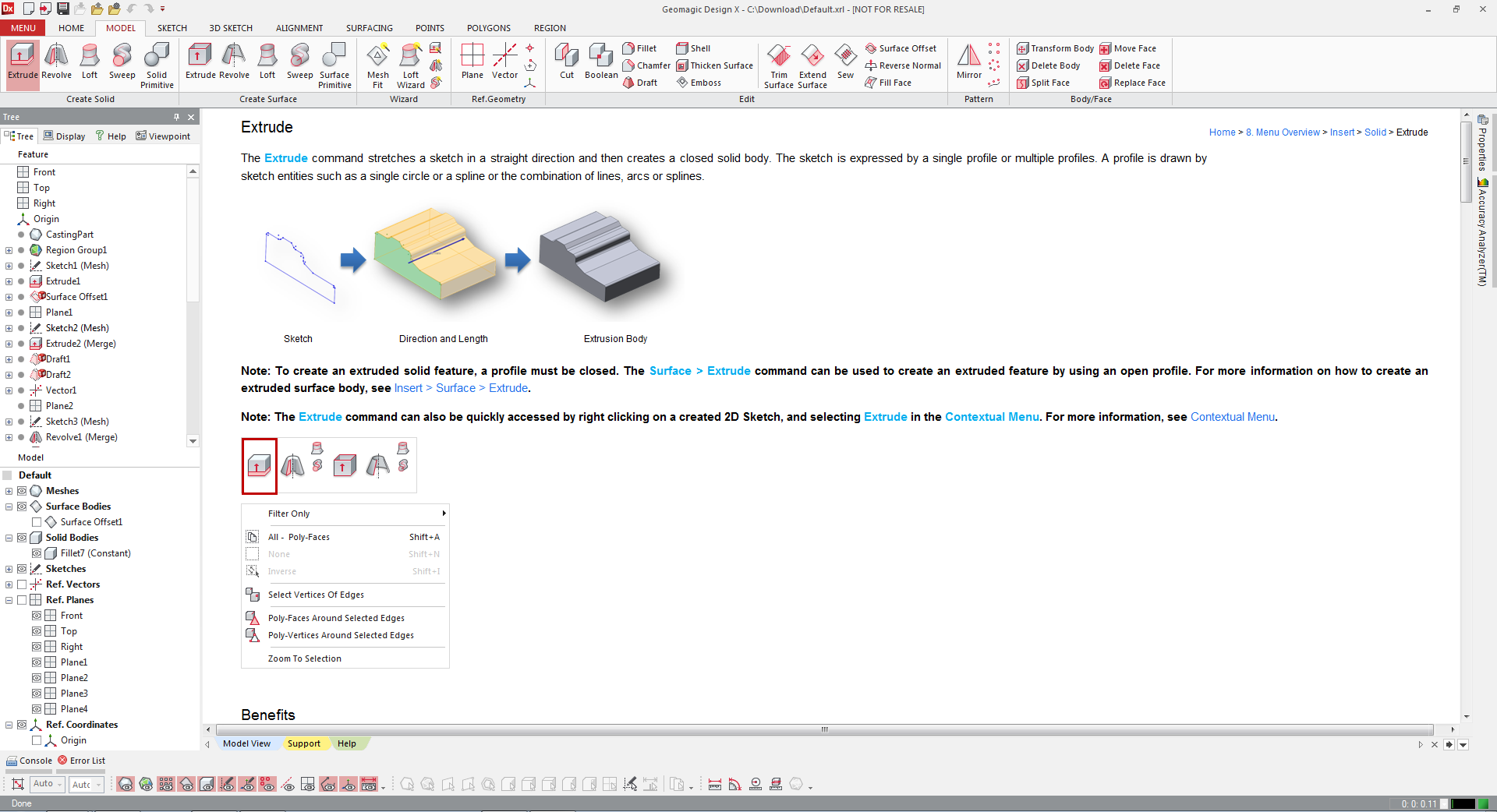
Task: Click the Thicken Surface tool
Action: point(714,65)
